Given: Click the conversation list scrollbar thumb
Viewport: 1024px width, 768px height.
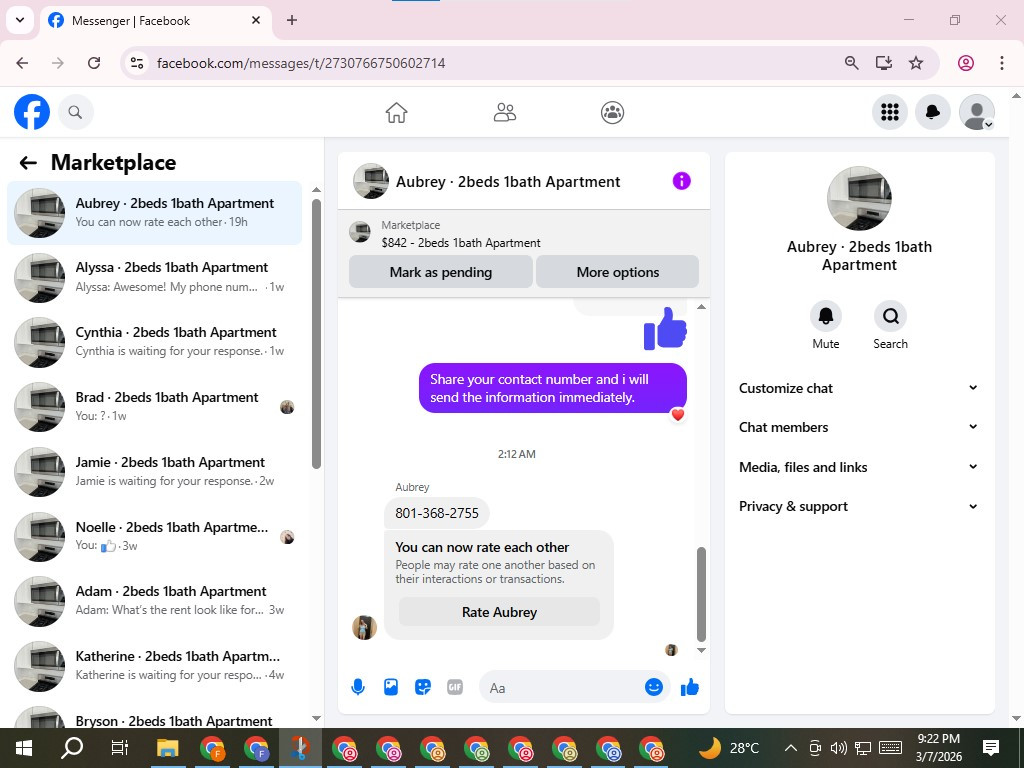Looking at the screenshot, I should pyautogui.click(x=316, y=333).
